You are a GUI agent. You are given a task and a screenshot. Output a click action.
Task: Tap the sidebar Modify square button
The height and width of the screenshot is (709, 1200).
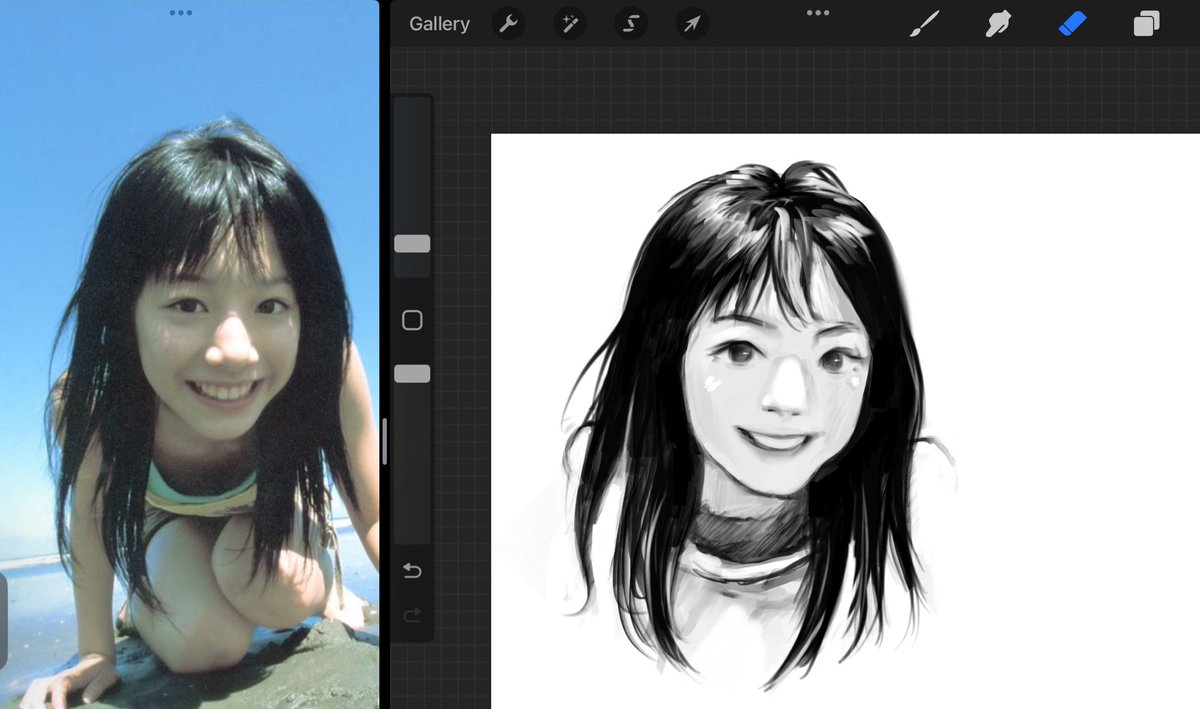coord(412,318)
